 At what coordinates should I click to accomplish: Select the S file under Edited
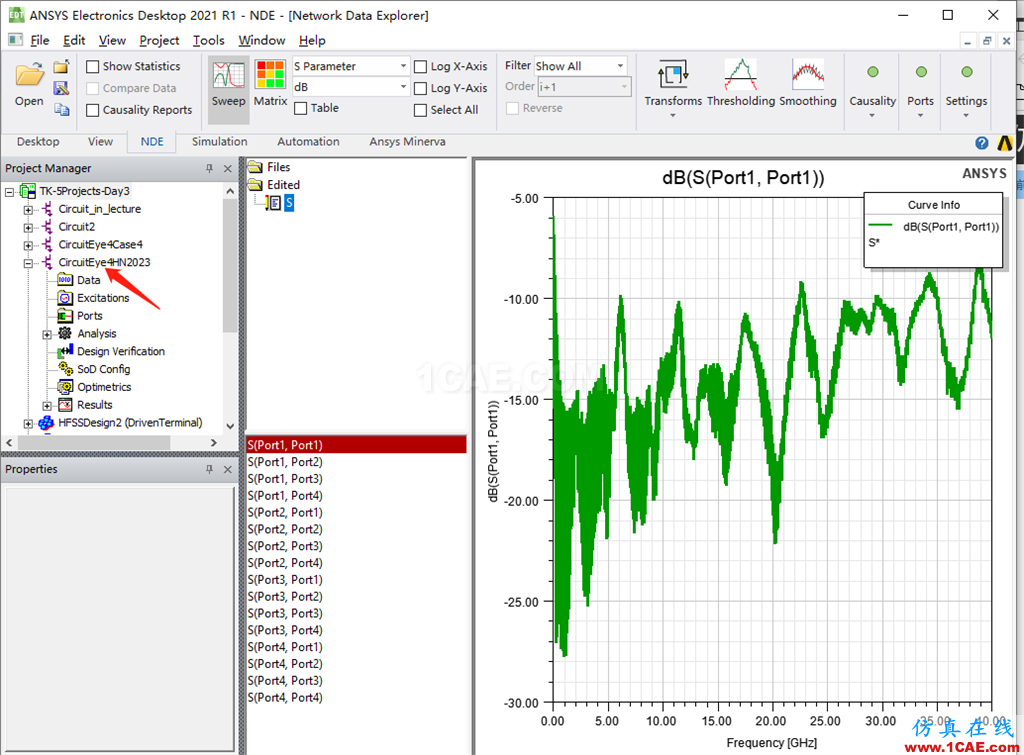click(289, 203)
